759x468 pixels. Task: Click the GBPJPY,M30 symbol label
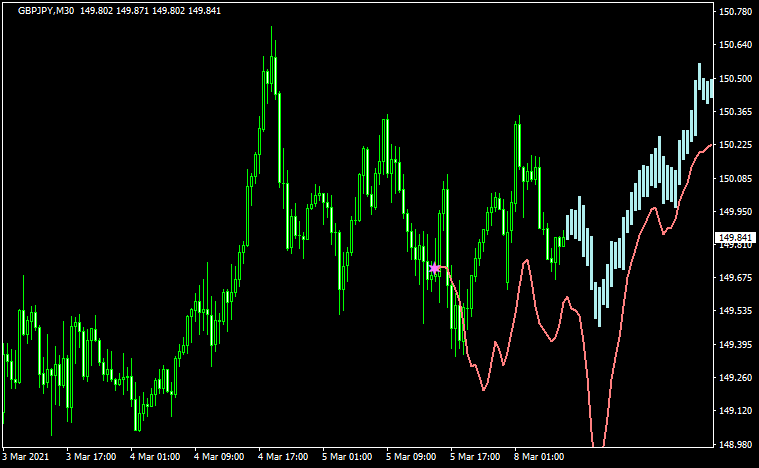(x=46, y=11)
